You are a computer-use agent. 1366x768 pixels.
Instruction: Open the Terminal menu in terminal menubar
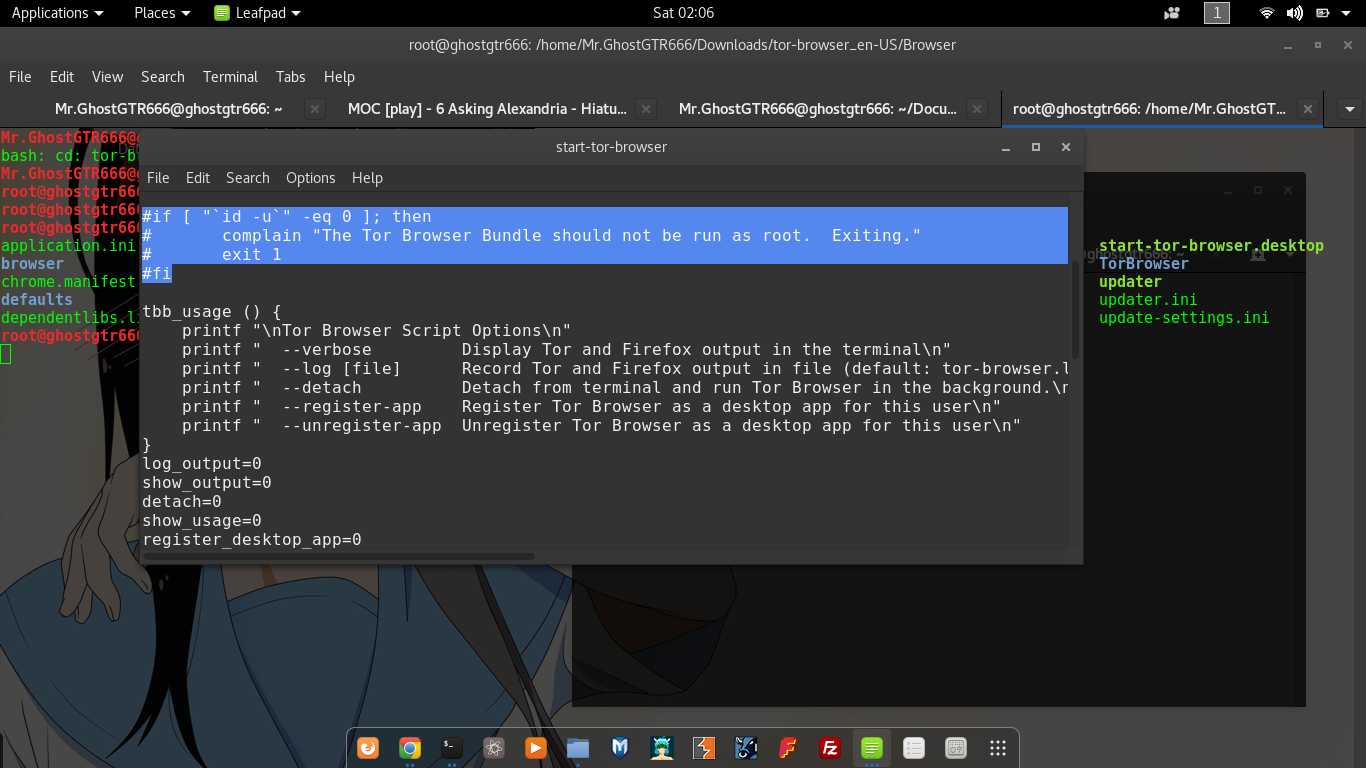pyautogui.click(x=230, y=77)
